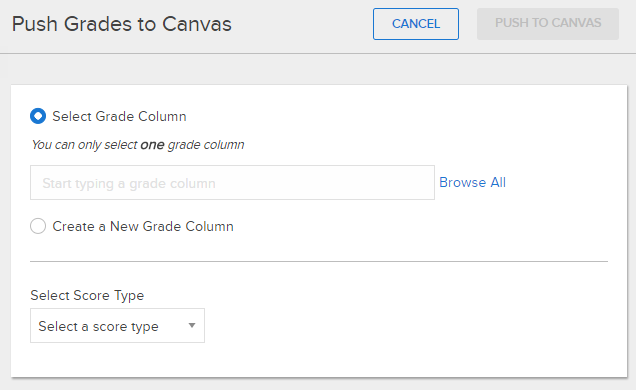Image resolution: width=636 pixels, height=390 pixels.
Task: Click the 'Select Score Type' label text
Action: pyautogui.click(x=87, y=296)
